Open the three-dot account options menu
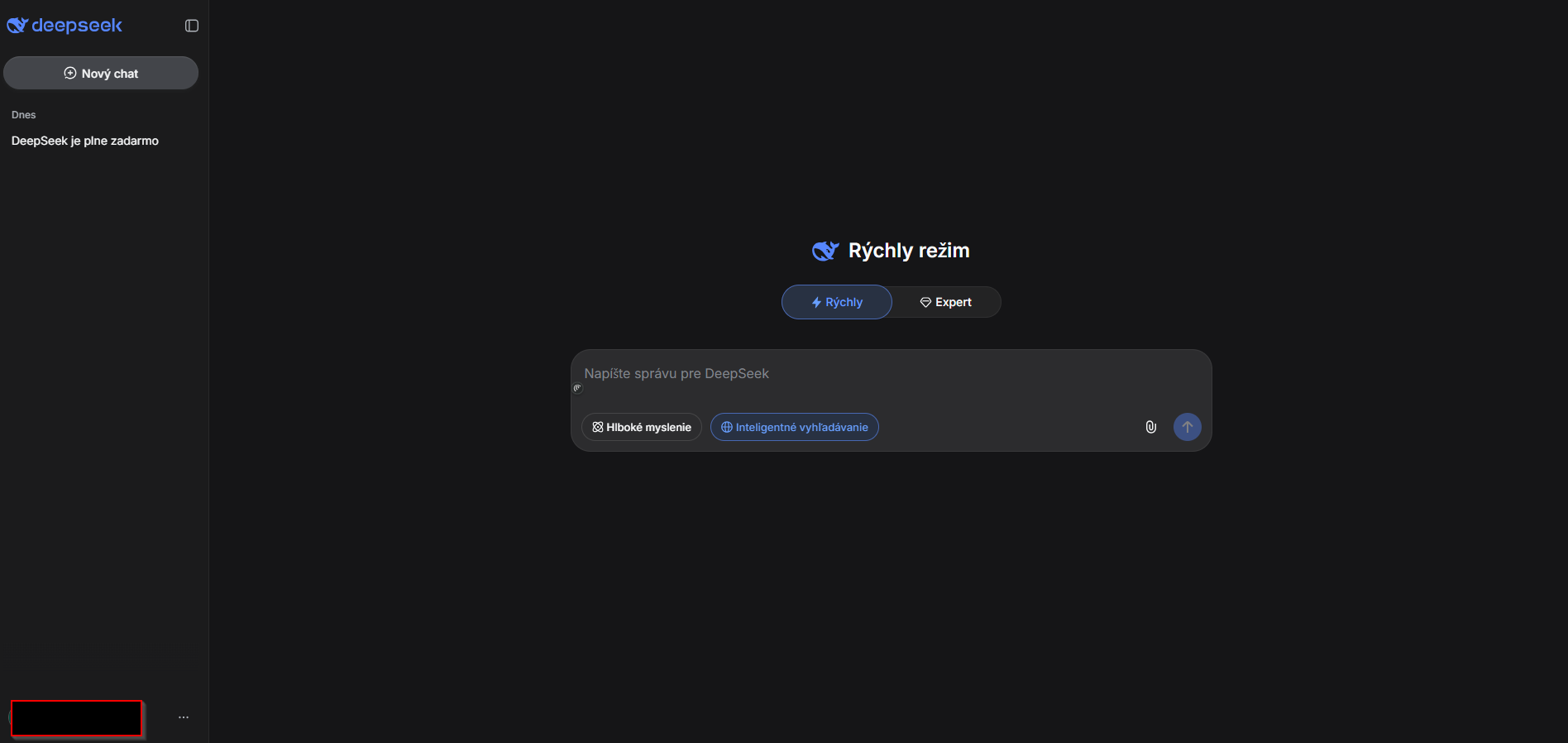The width and height of the screenshot is (1568, 743). tap(184, 717)
